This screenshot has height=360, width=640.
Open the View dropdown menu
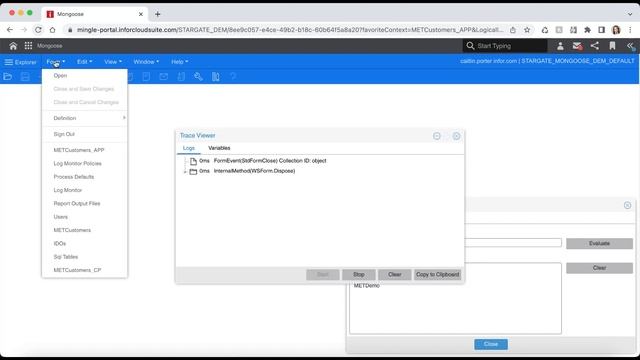113,62
